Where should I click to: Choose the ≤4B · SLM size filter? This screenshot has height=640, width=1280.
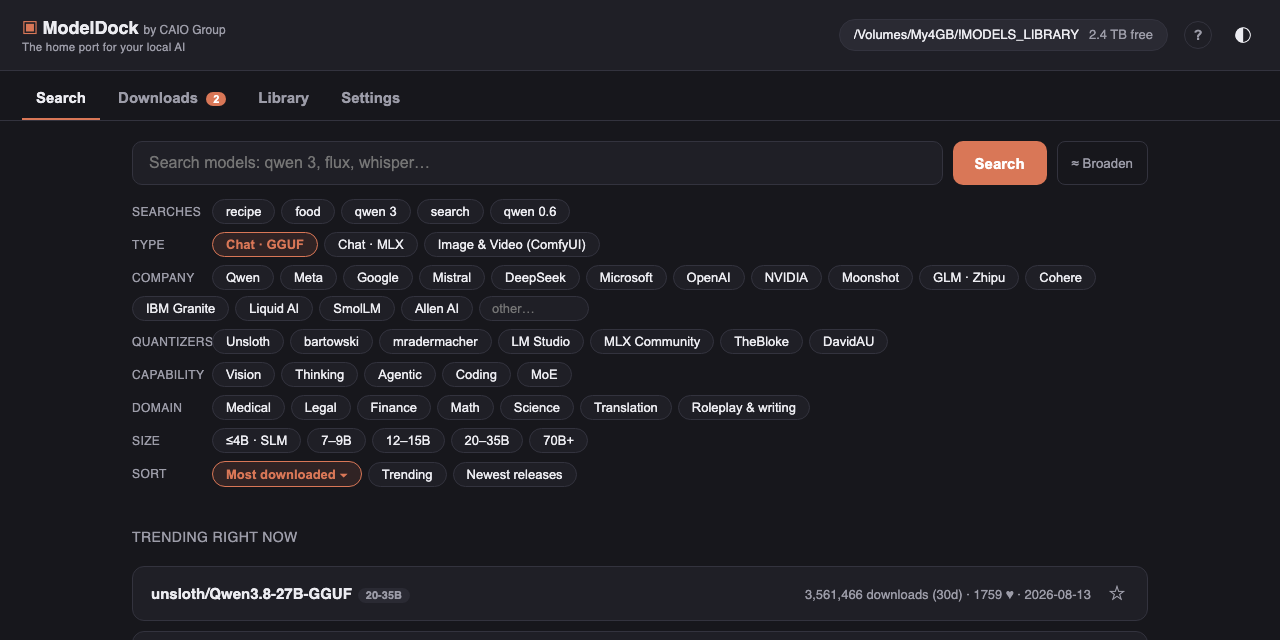coord(257,440)
